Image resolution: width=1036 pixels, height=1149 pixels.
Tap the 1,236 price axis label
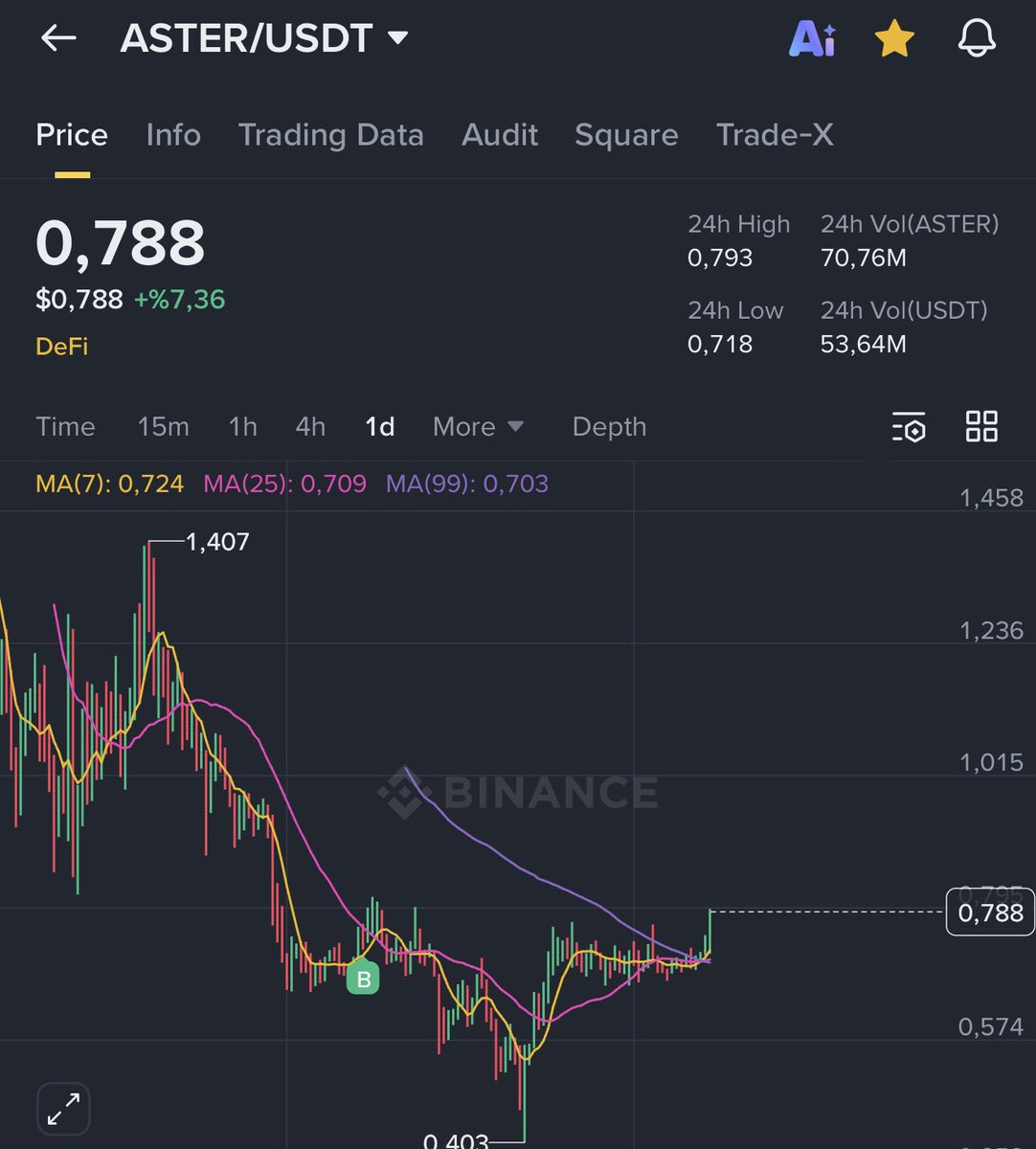point(991,630)
